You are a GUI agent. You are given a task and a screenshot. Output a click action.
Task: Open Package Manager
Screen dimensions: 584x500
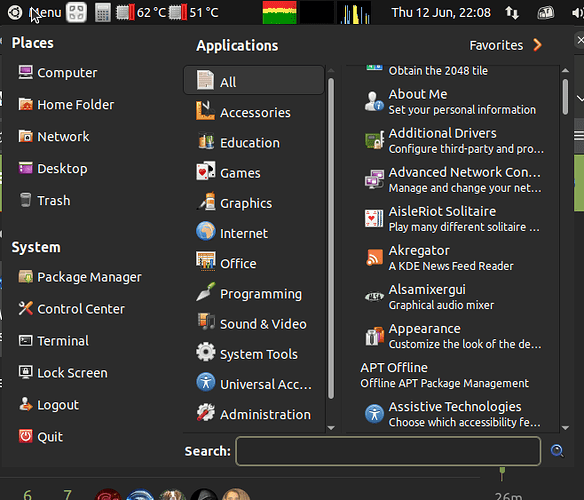coord(80,277)
